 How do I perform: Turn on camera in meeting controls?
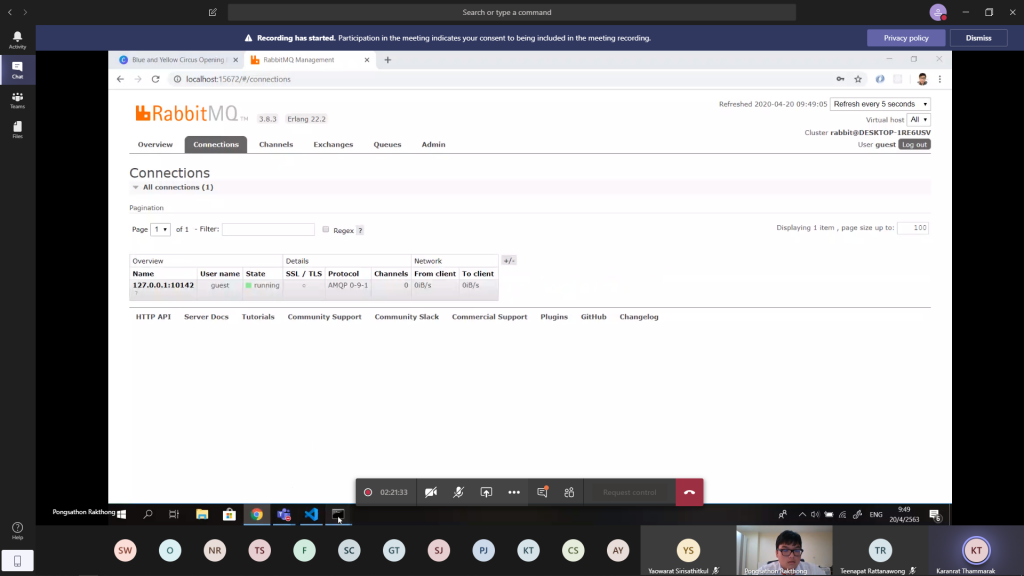431,492
